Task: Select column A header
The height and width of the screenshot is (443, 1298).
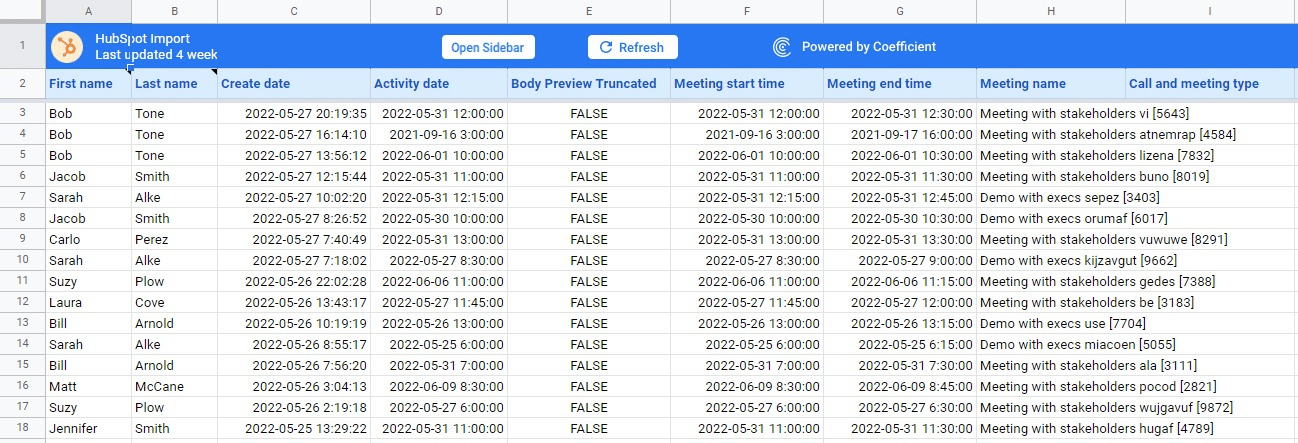Action: pos(89,11)
